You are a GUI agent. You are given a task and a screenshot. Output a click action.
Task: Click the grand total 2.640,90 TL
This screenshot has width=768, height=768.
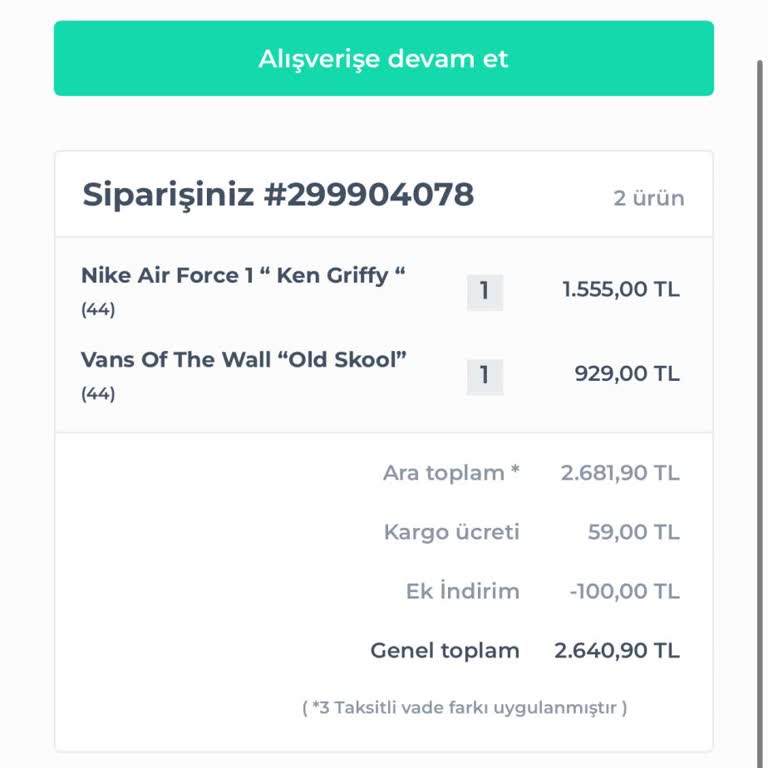click(617, 651)
